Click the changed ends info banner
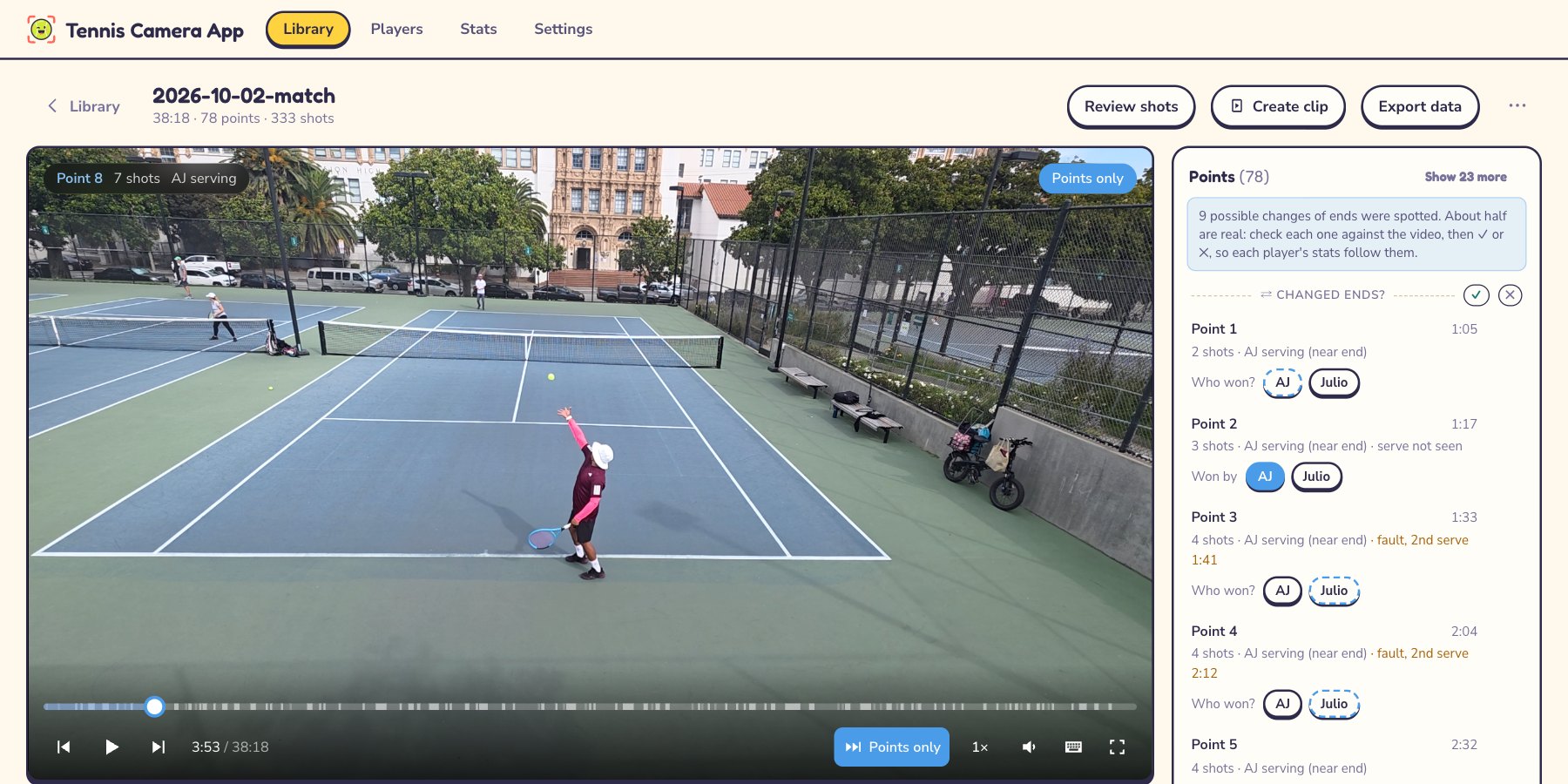The width and height of the screenshot is (1568, 784). coord(1356,234)
